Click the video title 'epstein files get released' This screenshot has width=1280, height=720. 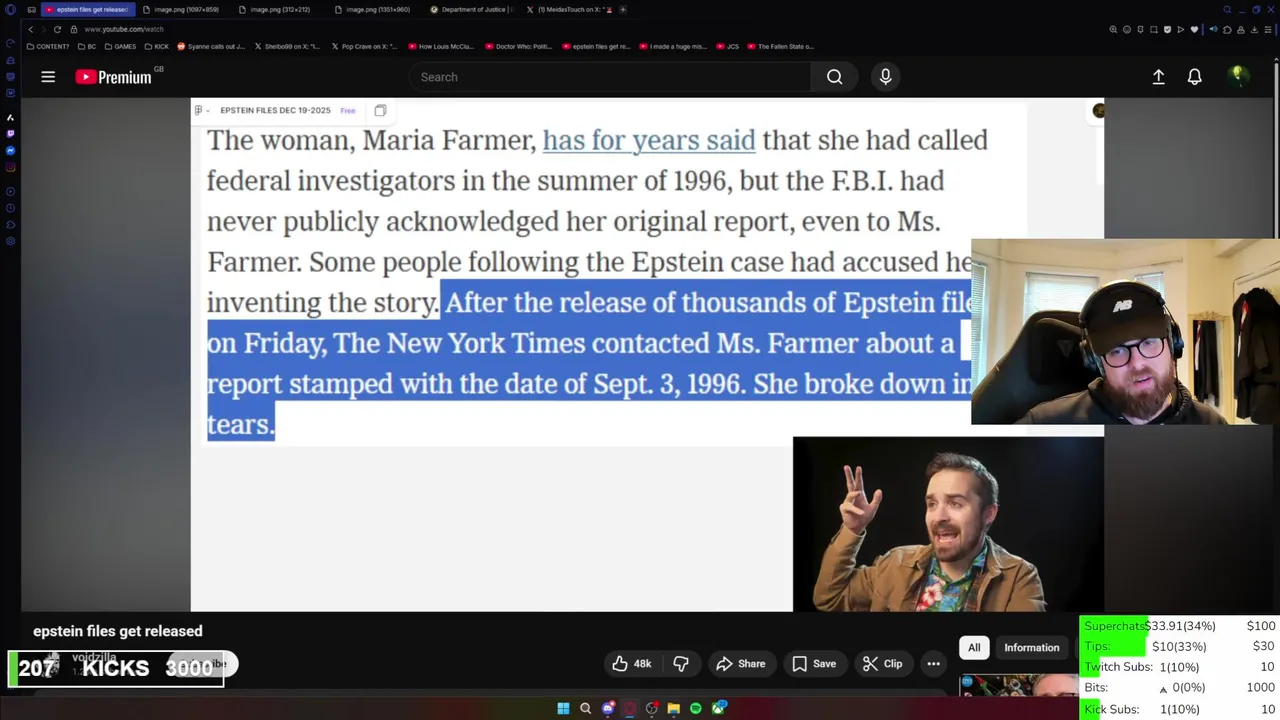(118, 631)
